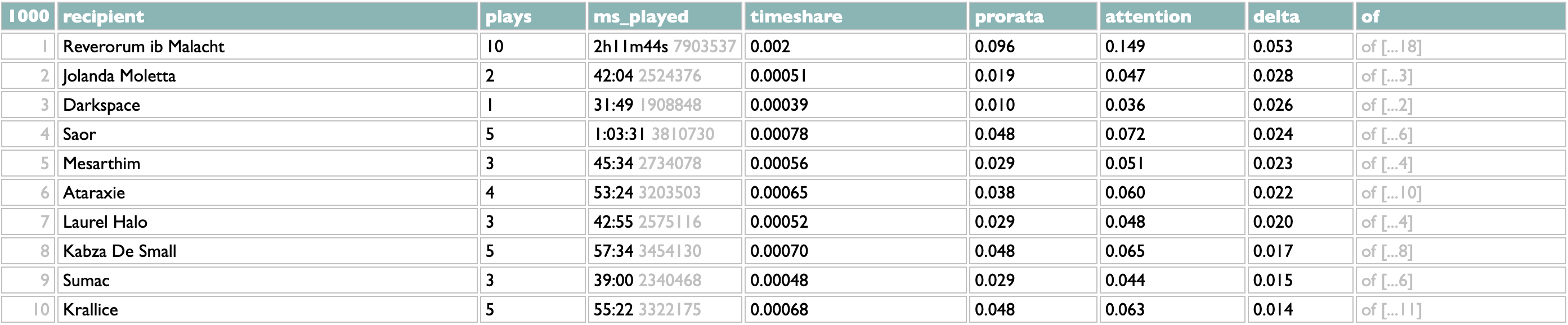Expand the 'of [...4]' list for Mesarthim

[x=1387, y=163]
